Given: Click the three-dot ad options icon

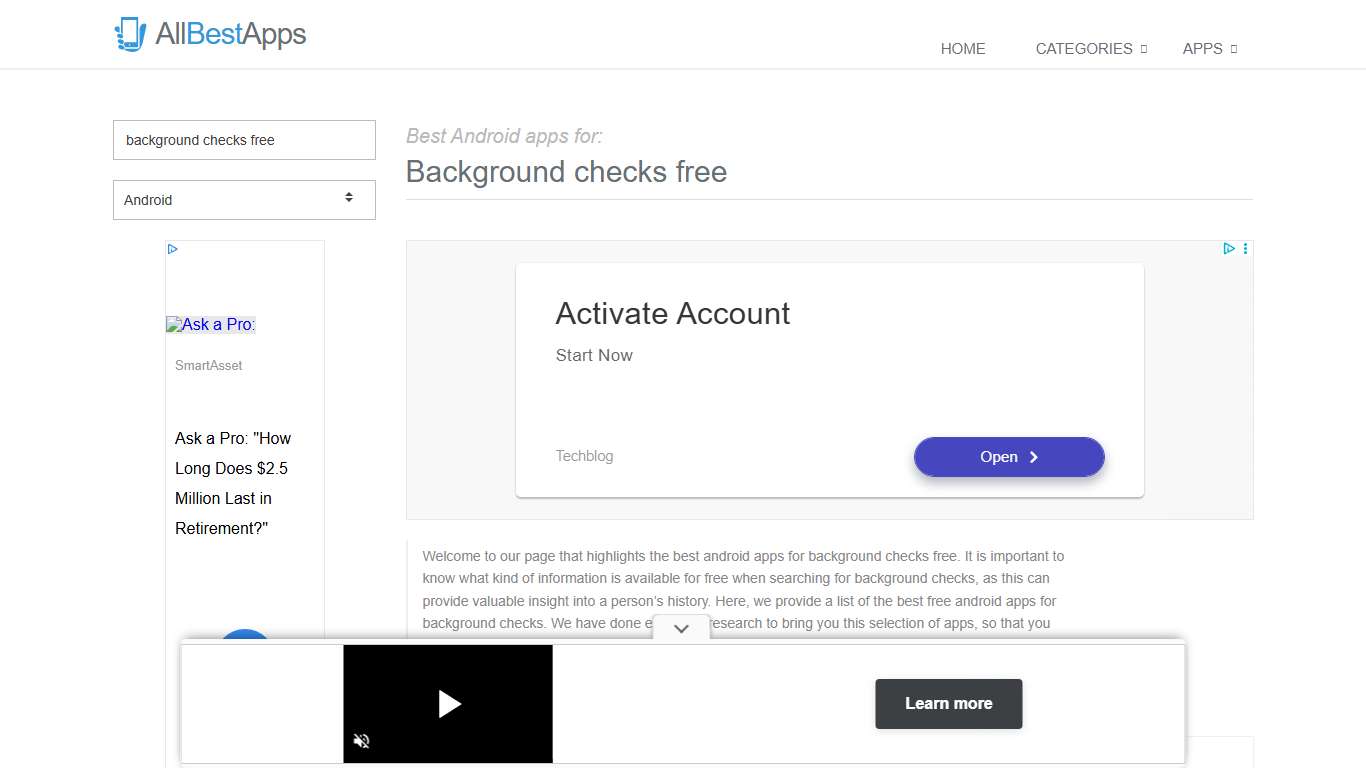Looking at the screenshot, I should (x=1245, y=248).
